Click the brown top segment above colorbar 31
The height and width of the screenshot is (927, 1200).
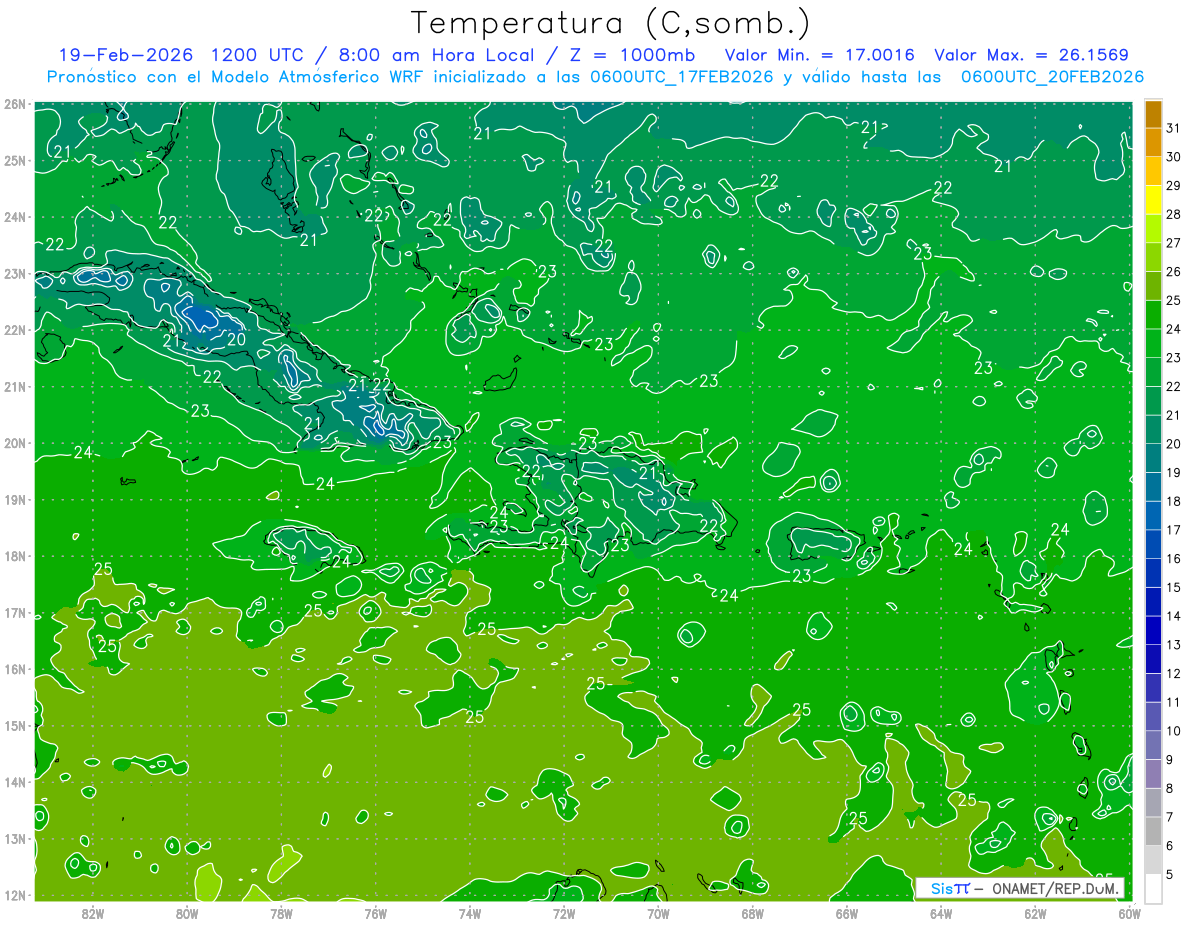point(1153,113)
